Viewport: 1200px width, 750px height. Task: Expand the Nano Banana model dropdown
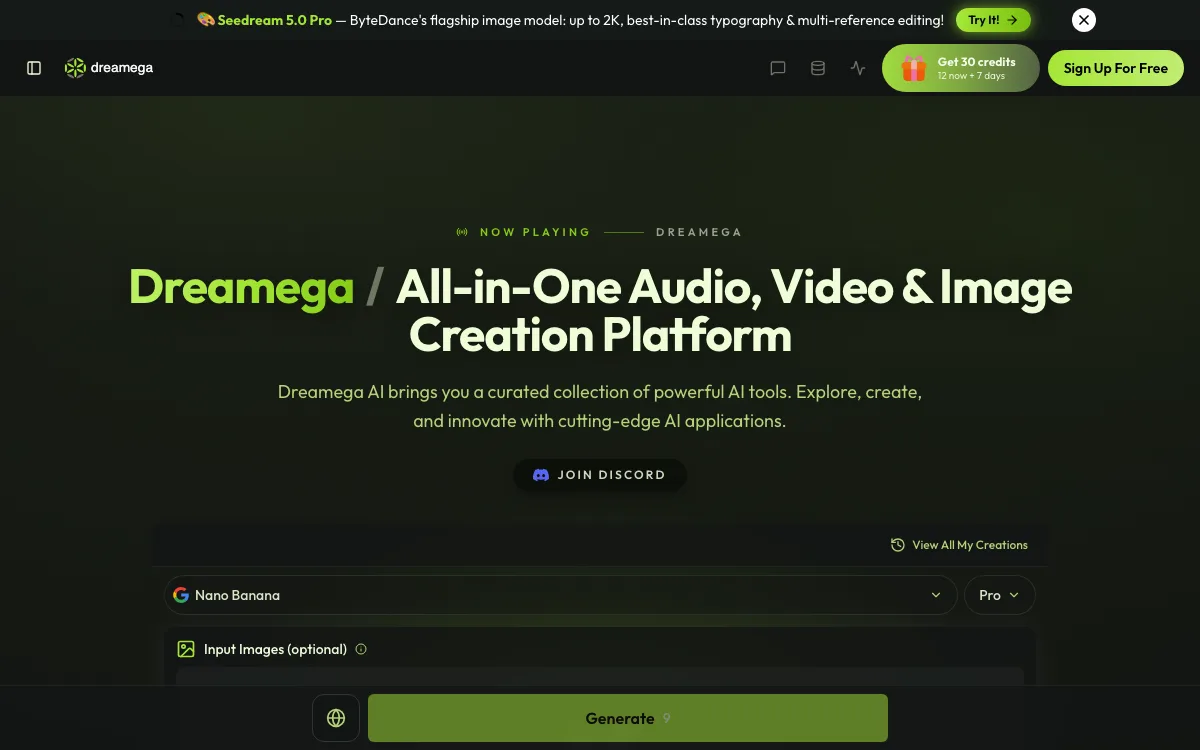pyautogui.click(x=558, y=595)
